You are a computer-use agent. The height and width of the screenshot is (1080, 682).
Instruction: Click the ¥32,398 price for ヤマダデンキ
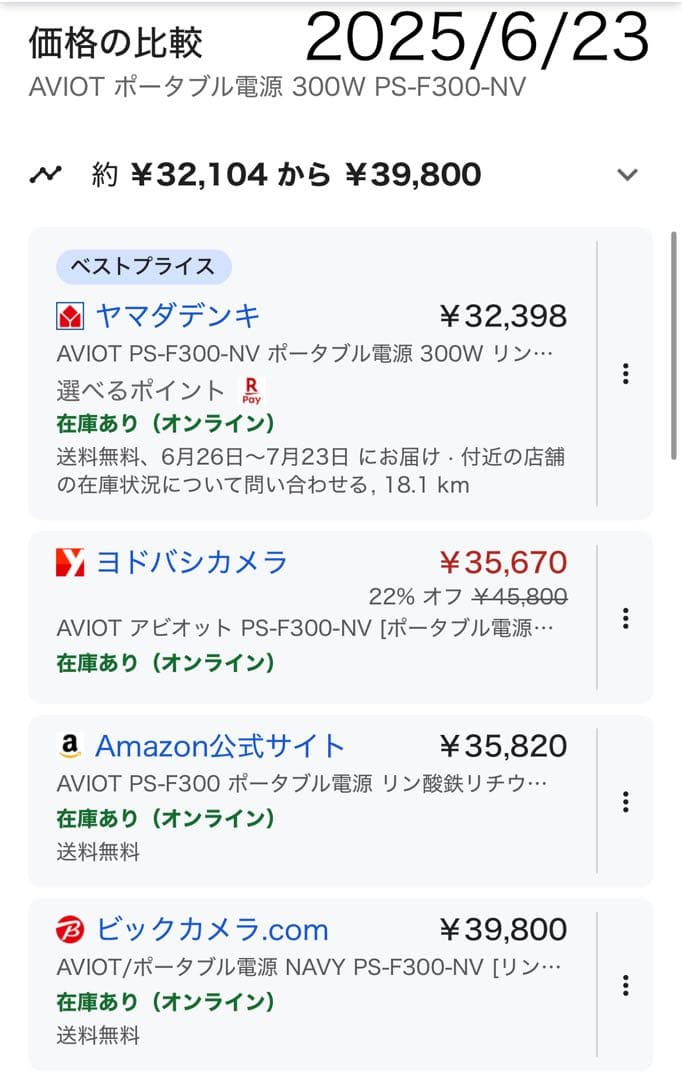pos(509,315)
